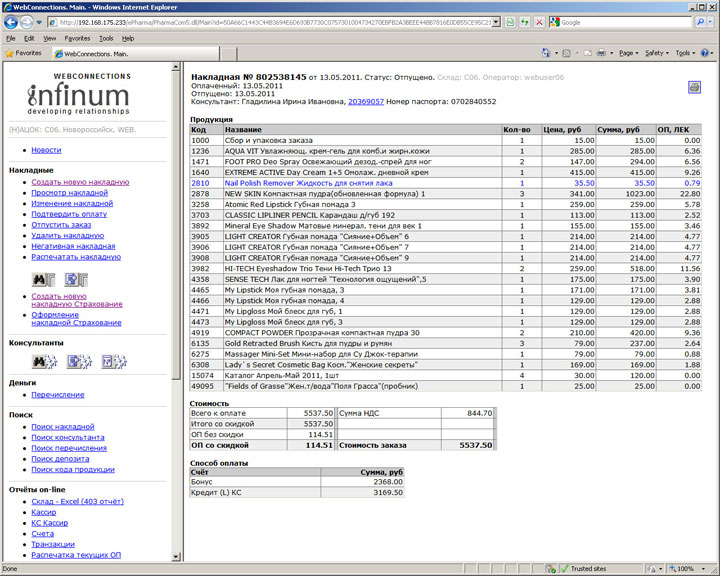Expand the address bar URL dropdown

click(496, 22)
